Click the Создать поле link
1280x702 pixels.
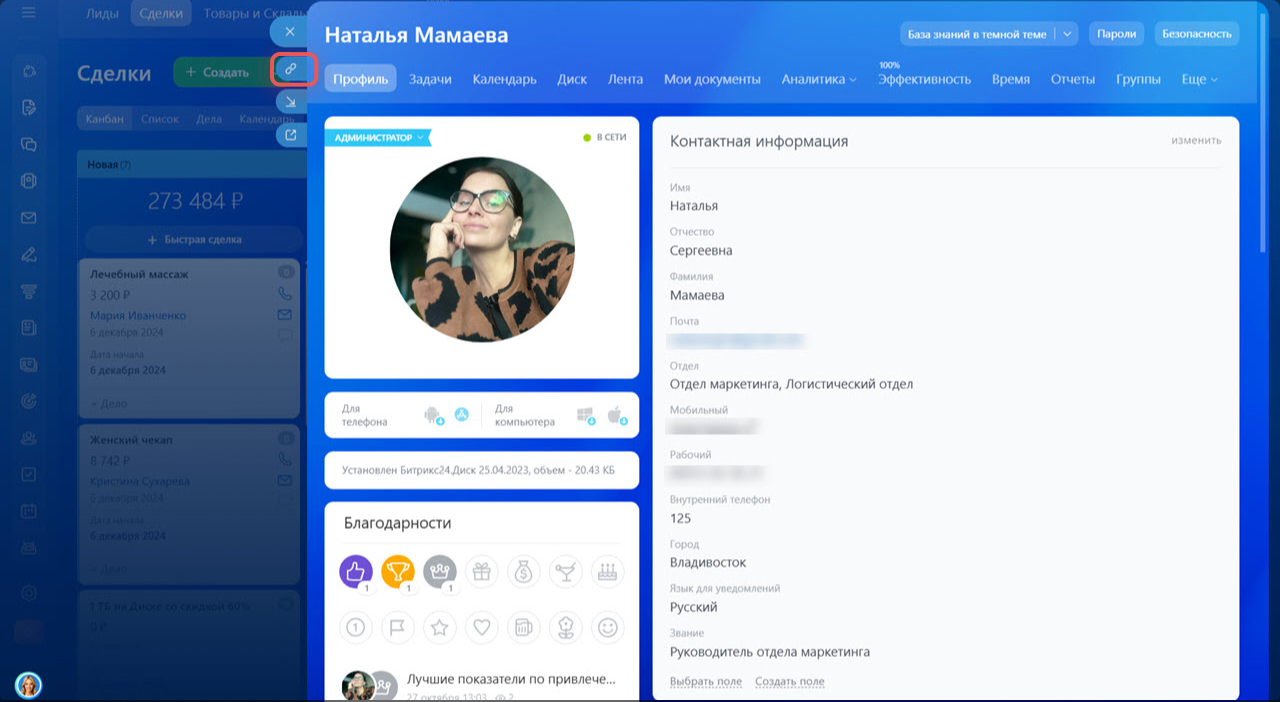point(789,682)
